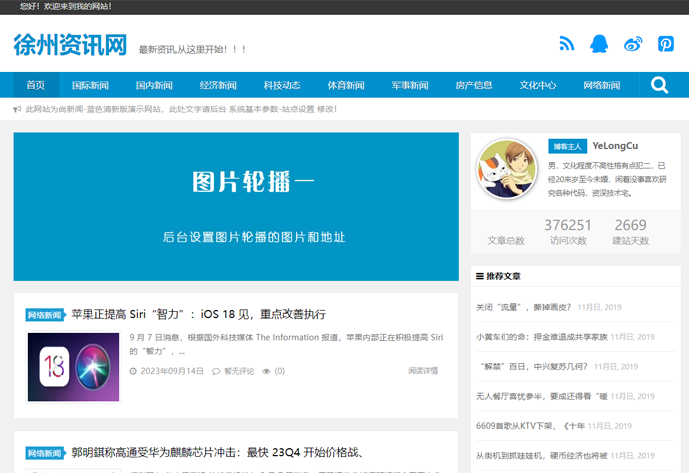689x473 pixels.
Task: Open the RSS feed icon
Action: tap(566, 44)
